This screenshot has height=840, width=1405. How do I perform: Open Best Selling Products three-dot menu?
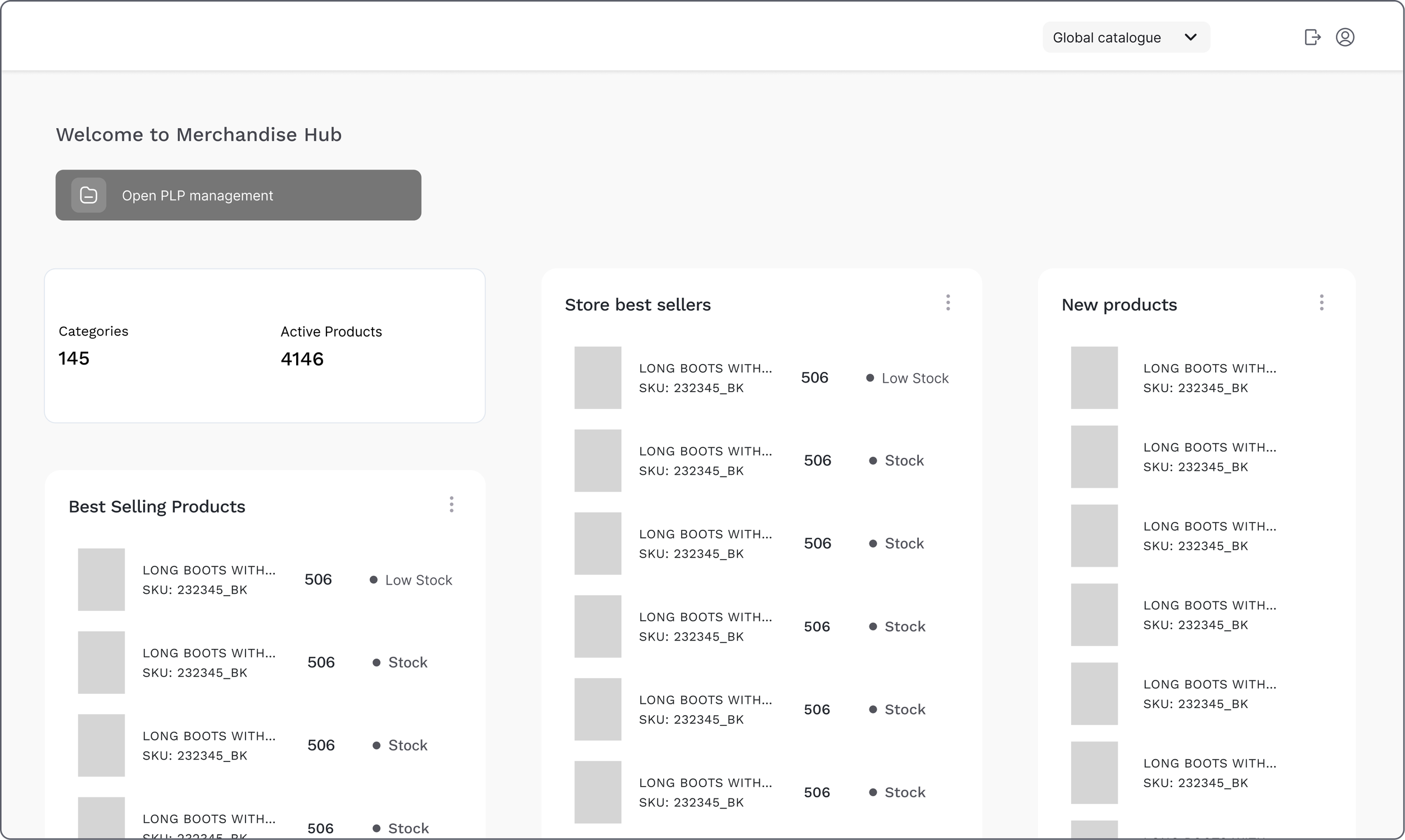[x=451, y=505]
